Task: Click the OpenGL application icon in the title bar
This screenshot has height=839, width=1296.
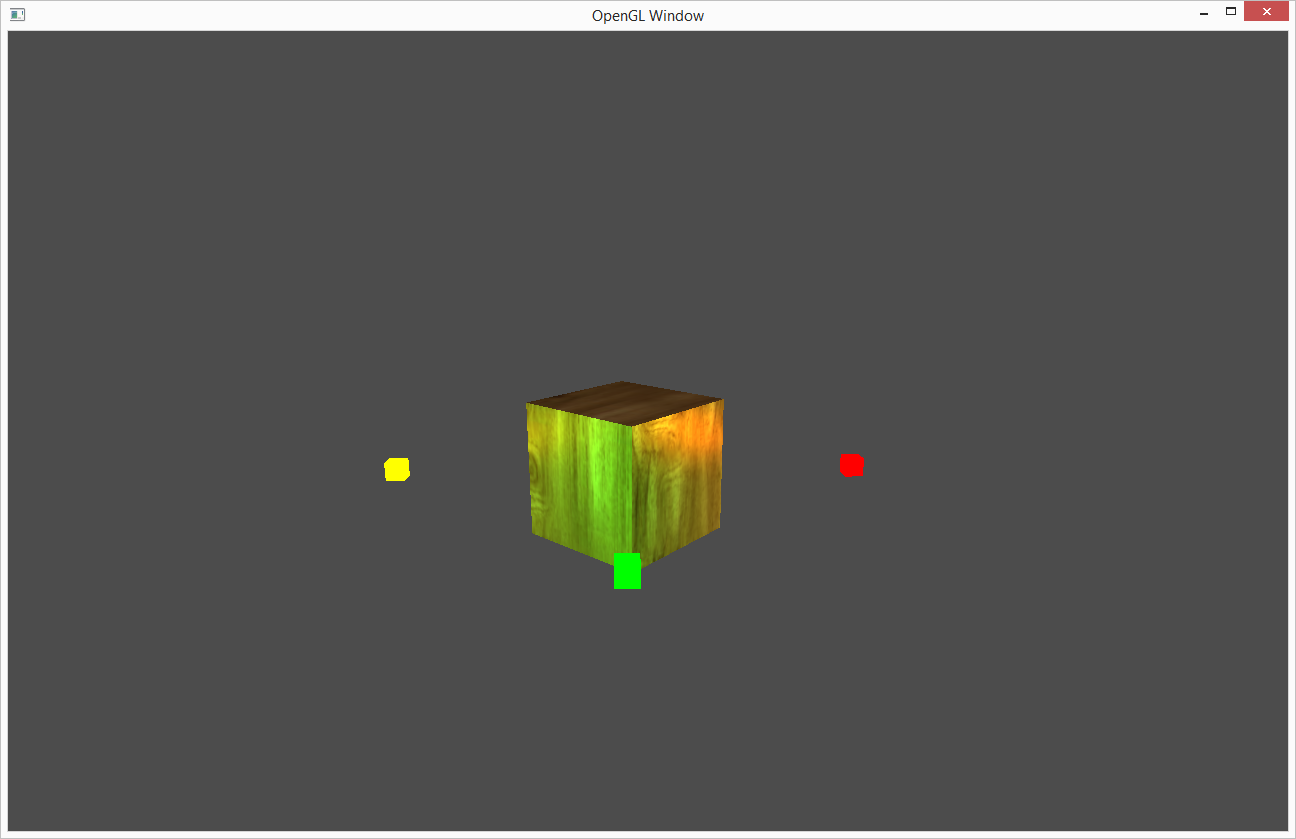Action: (16, 15)
